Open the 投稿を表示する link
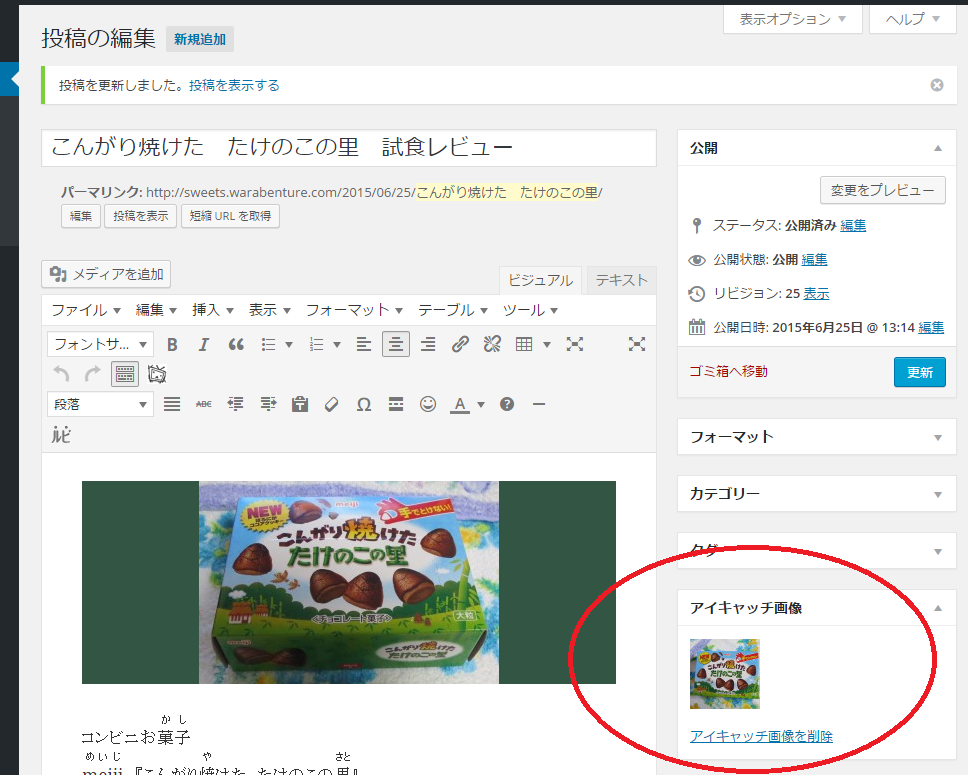 click(x=234, y=85)
